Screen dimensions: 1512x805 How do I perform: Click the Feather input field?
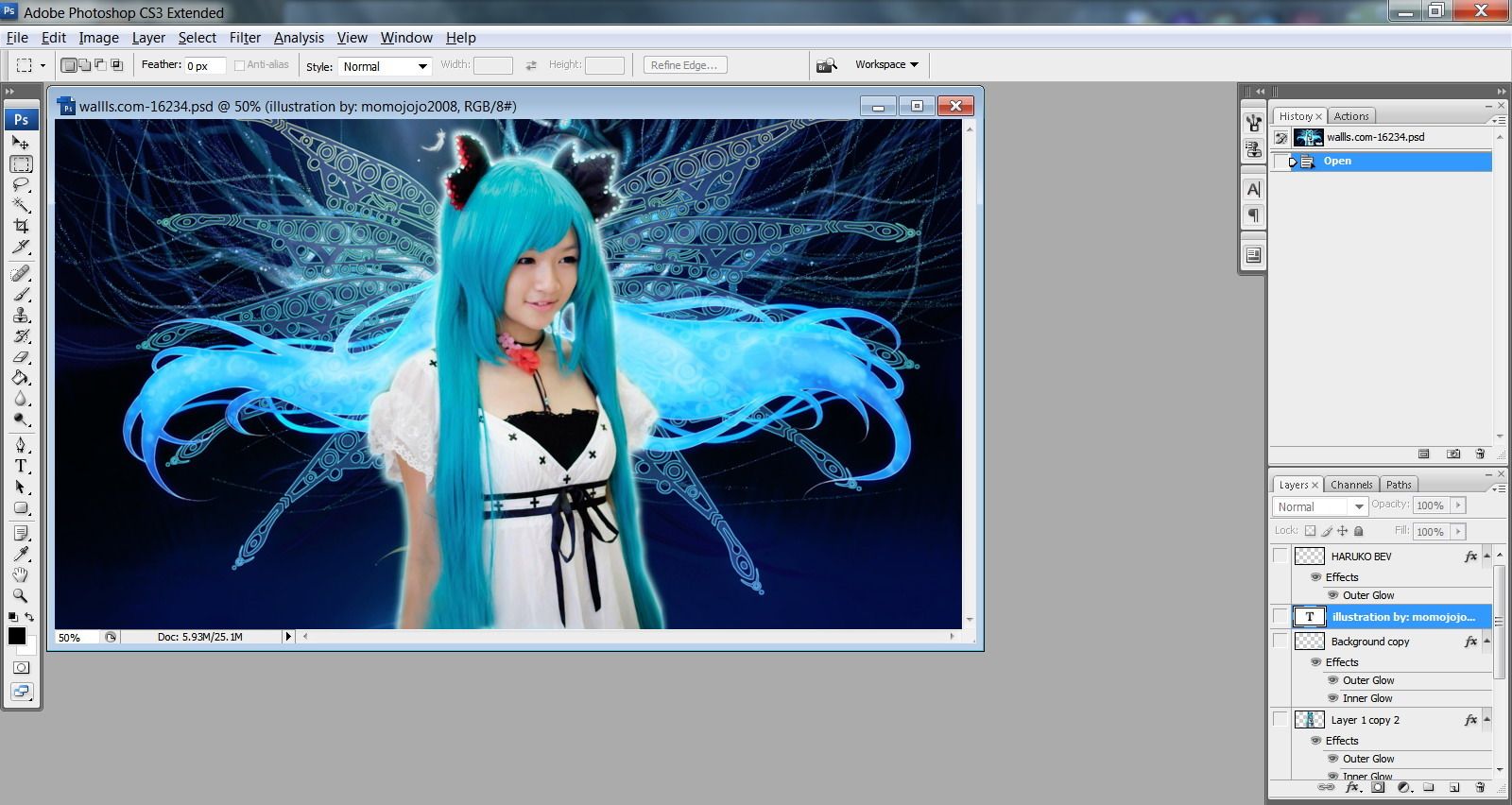point(204,65)
